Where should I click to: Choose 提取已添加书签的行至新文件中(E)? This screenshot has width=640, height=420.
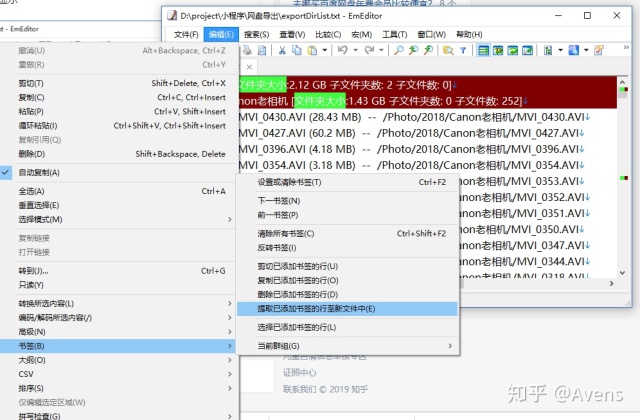tap(348, 309)
